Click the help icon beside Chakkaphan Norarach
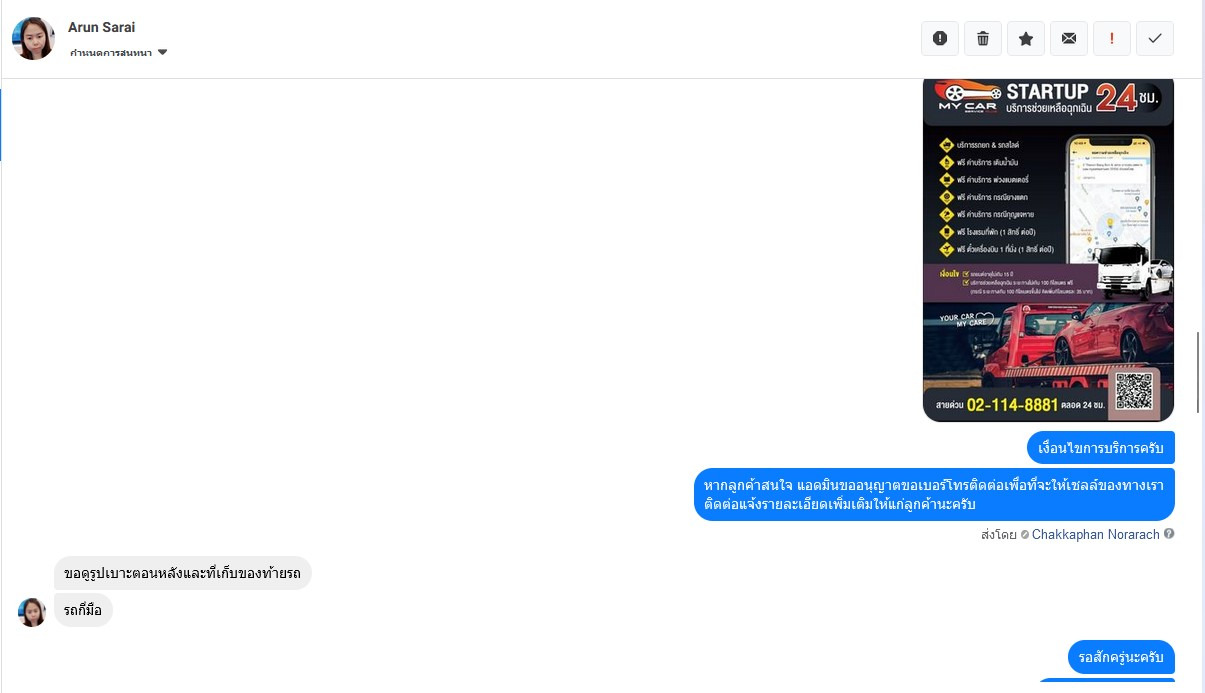 (1169, 534)
